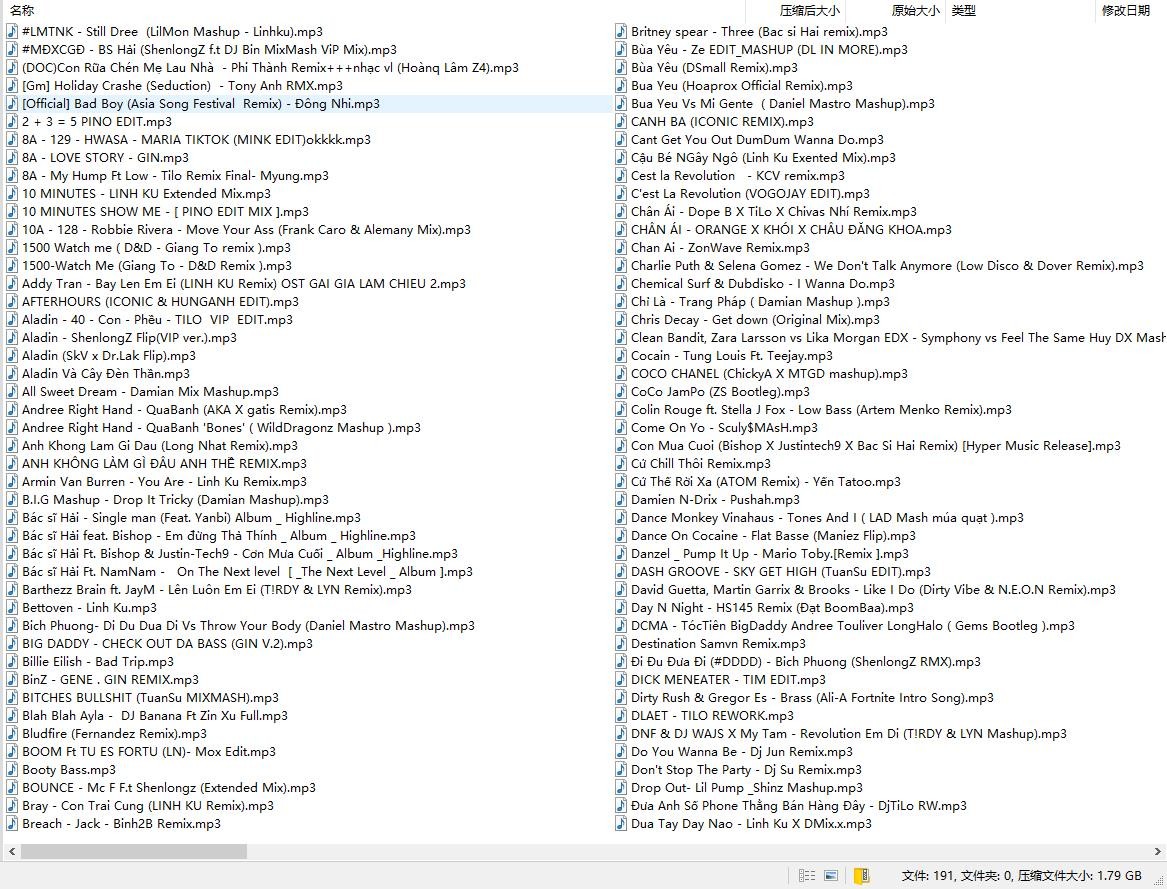Image resolution: width=1167 pixels, height=889 pixels.
Task: Sort by the 压缩后大小 column header
Action: click(809, 11)
